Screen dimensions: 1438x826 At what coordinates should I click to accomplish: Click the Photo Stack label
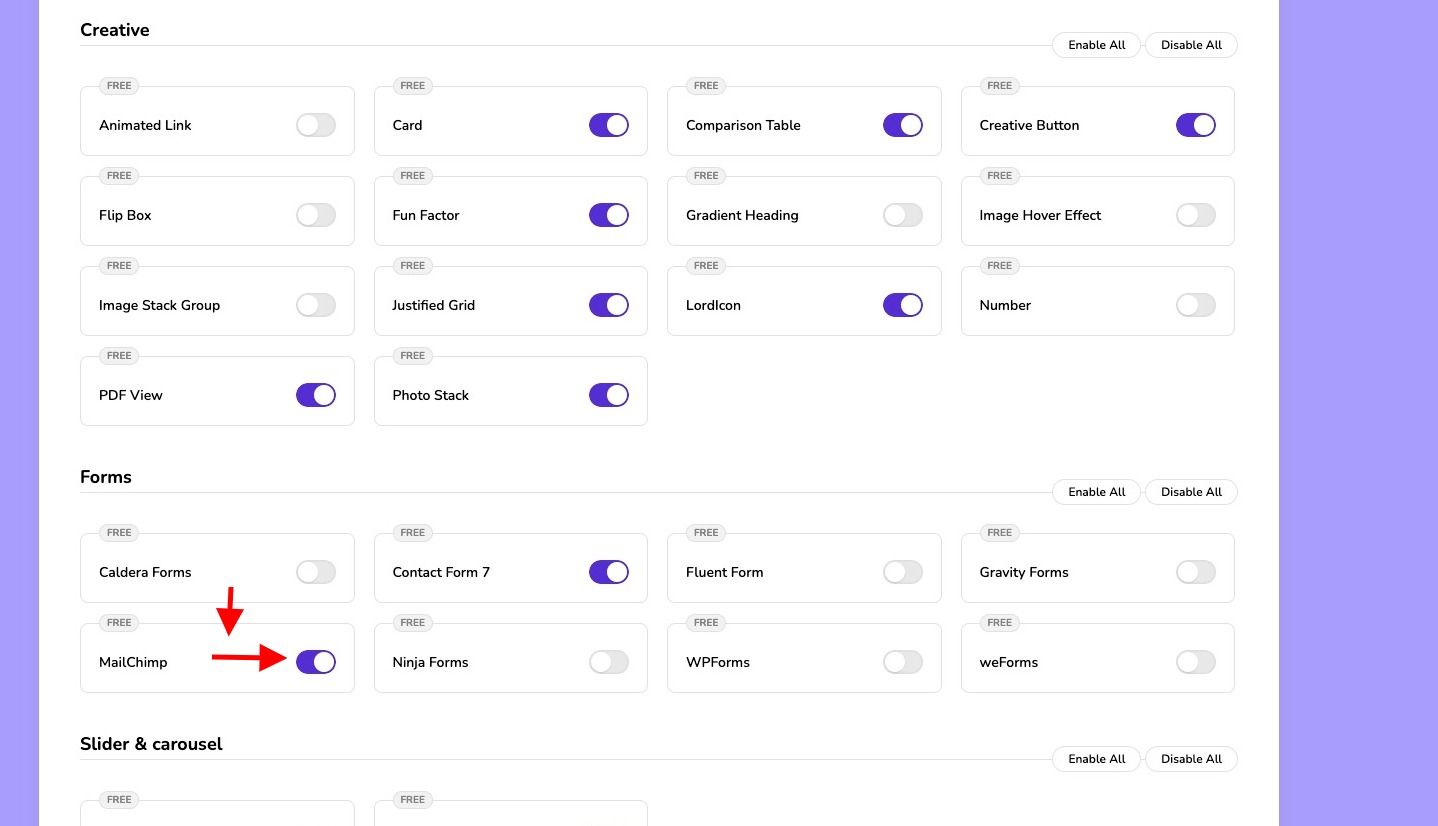(430, 395)
